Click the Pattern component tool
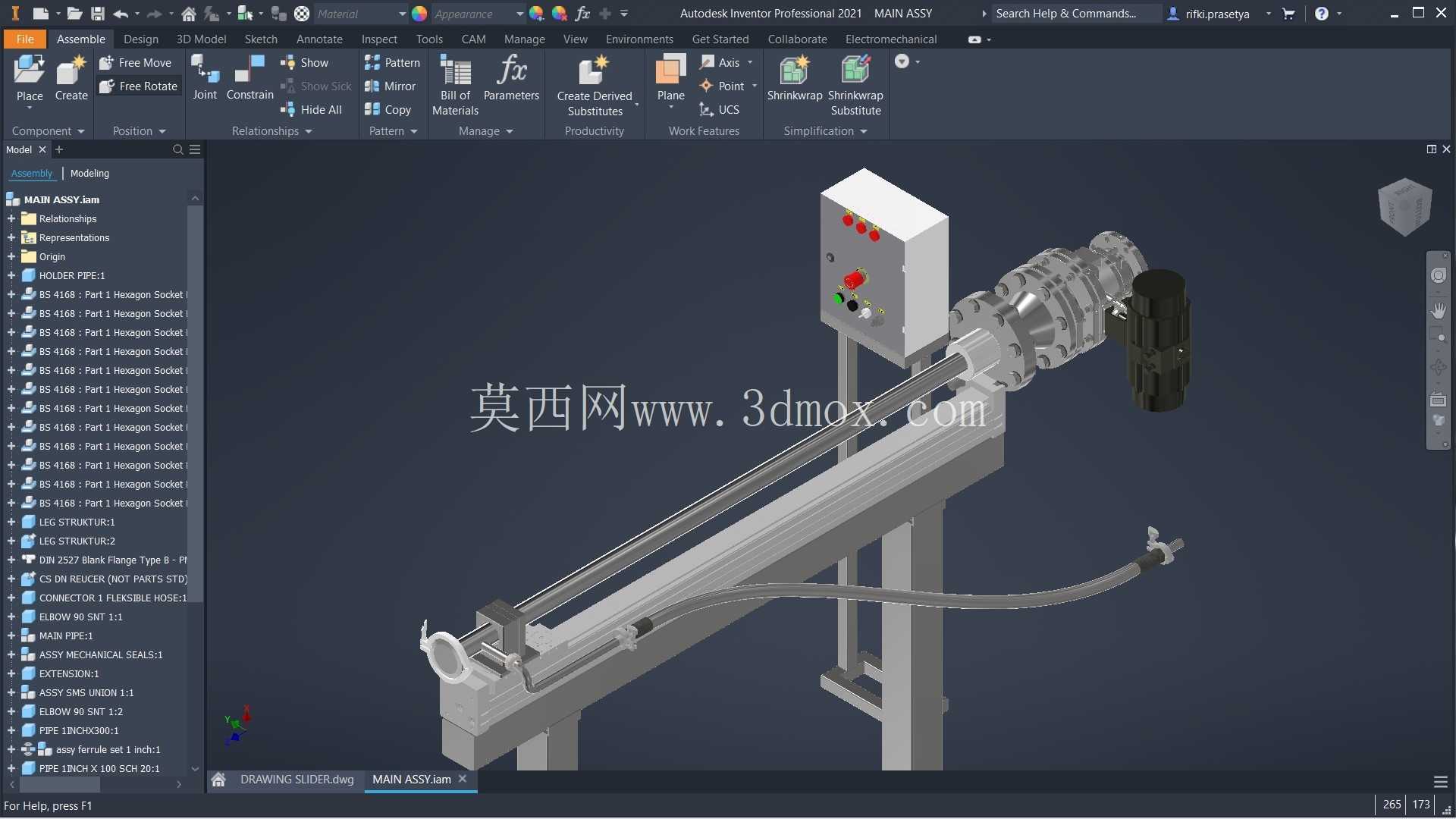Viewport: 1456px width, 819px height. (392, 63)
